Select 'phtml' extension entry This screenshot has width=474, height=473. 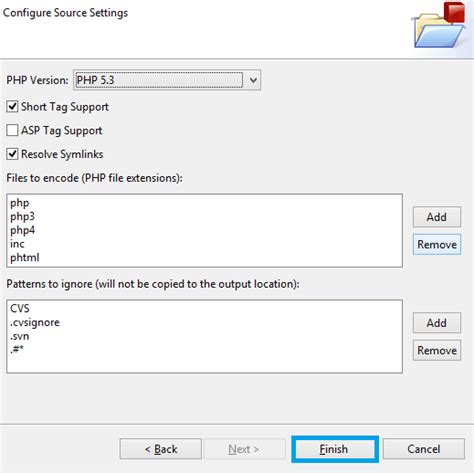click(x=25, y=257)
